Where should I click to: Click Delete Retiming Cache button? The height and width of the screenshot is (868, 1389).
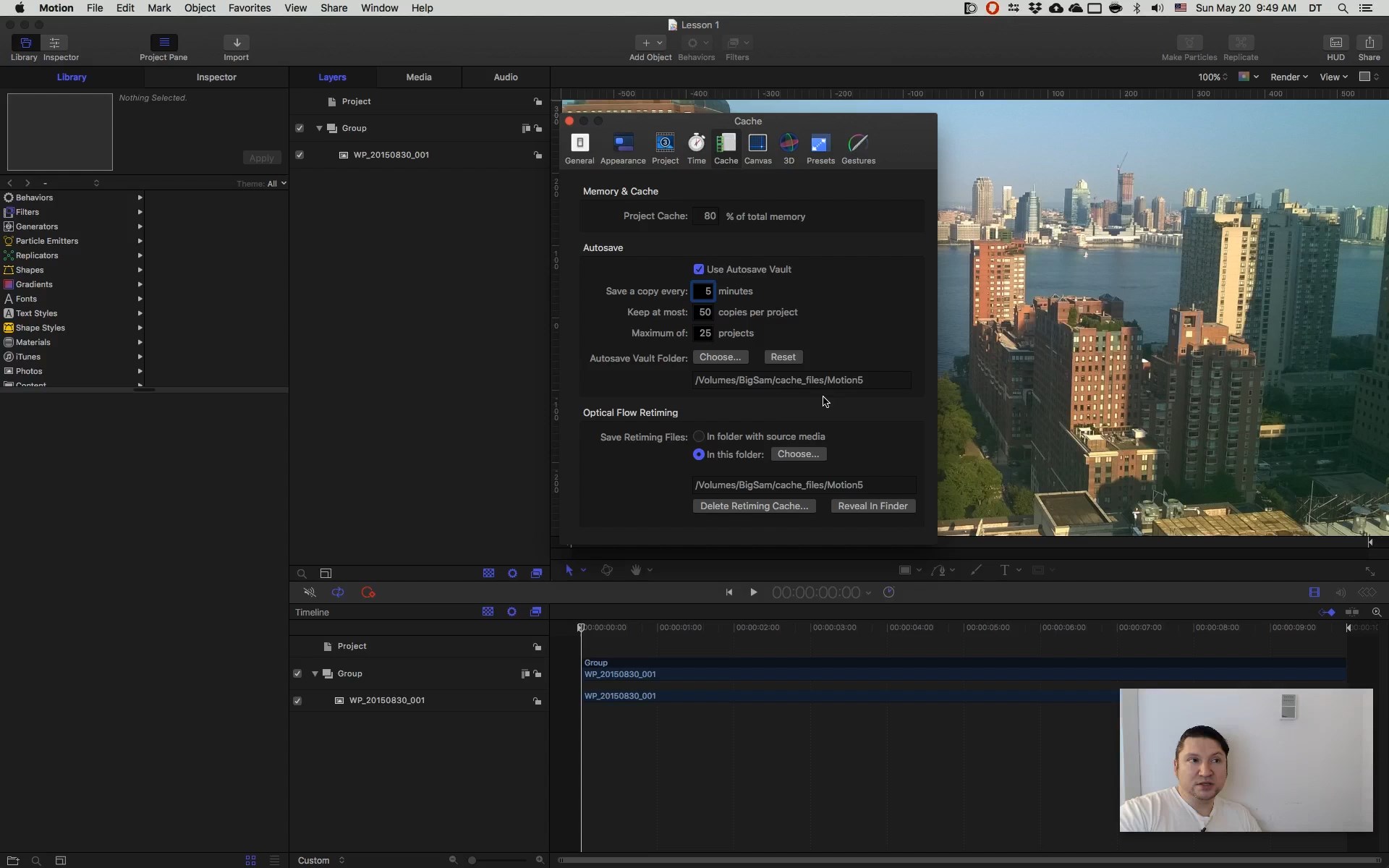[754, 506]
